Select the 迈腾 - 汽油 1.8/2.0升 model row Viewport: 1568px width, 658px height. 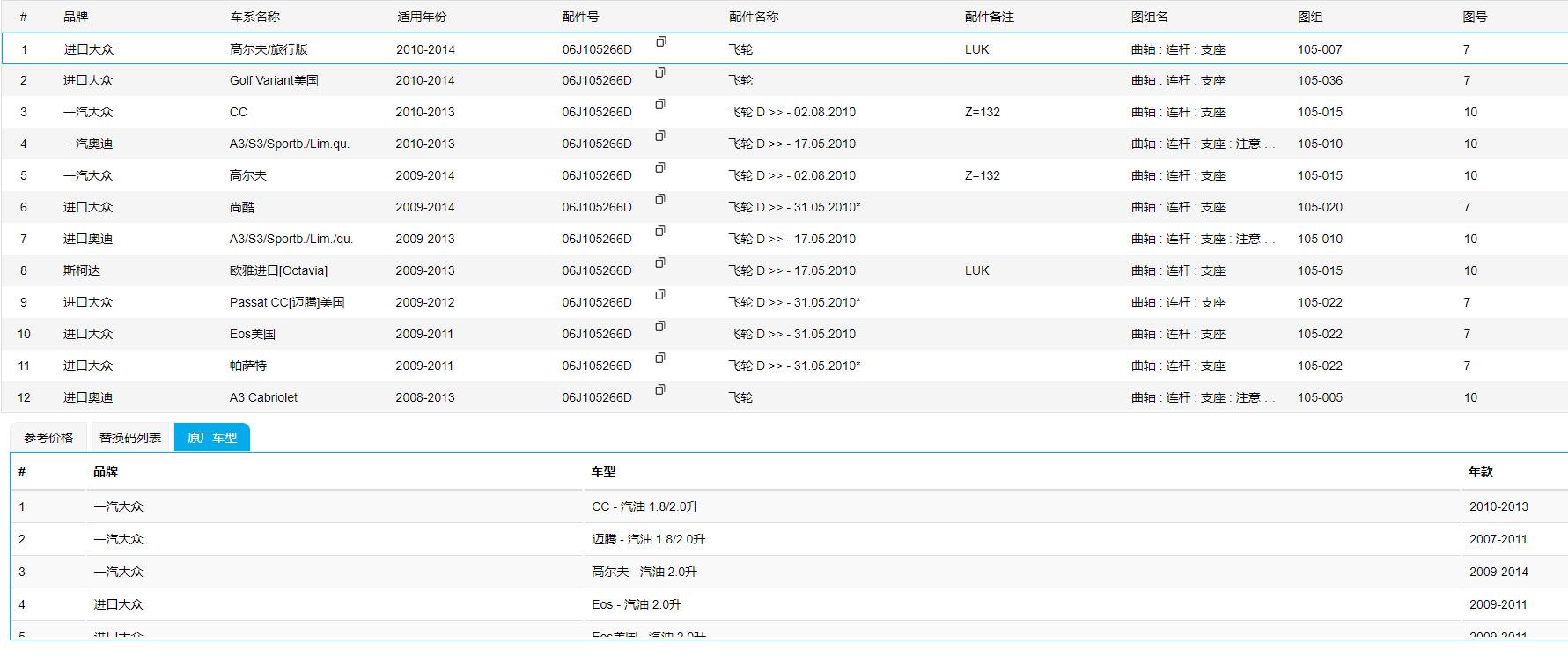coord(648,539)
